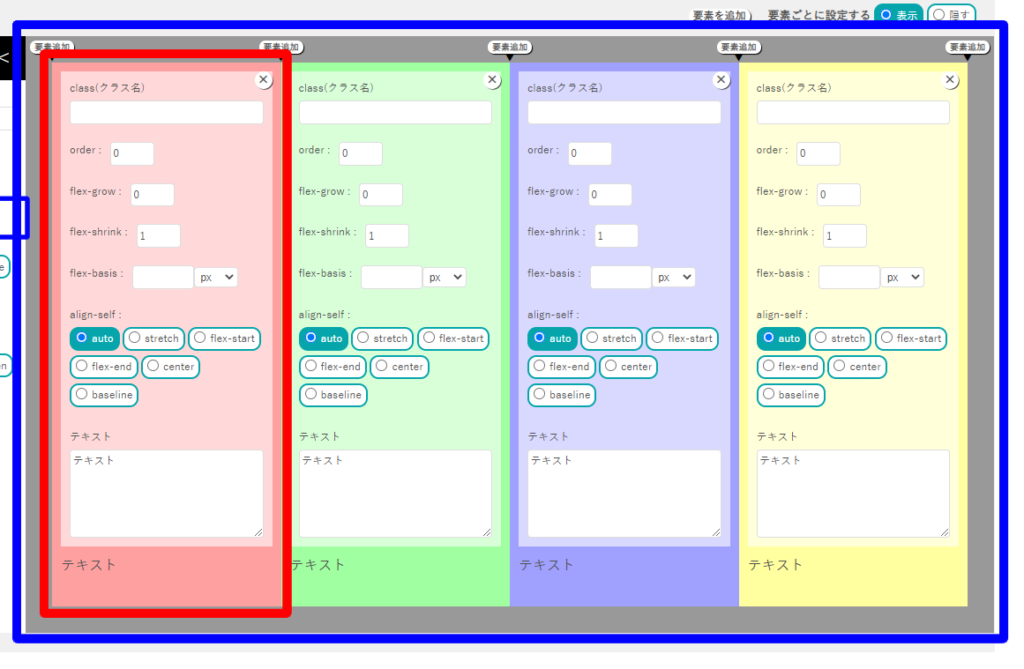Viewport: 1024px width, 669px height.
Task: Close the red flex item panel
Action: [263, 79]
